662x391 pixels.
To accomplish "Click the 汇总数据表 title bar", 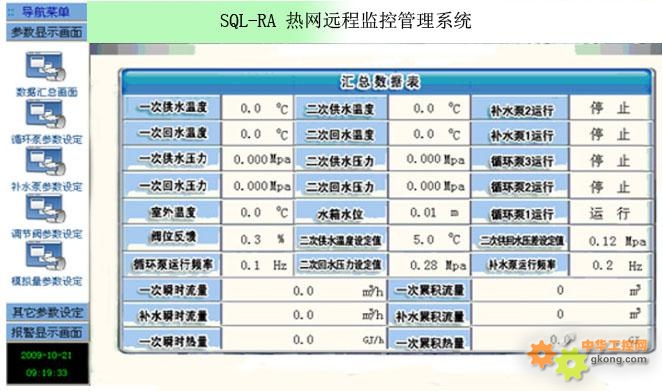I will coord(386,81).
